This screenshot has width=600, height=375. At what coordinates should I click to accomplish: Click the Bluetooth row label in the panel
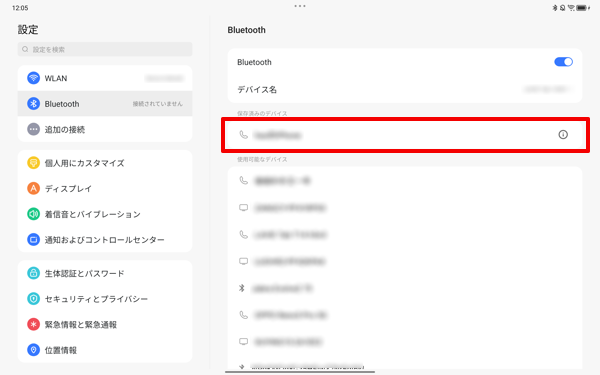coord(254,62)
